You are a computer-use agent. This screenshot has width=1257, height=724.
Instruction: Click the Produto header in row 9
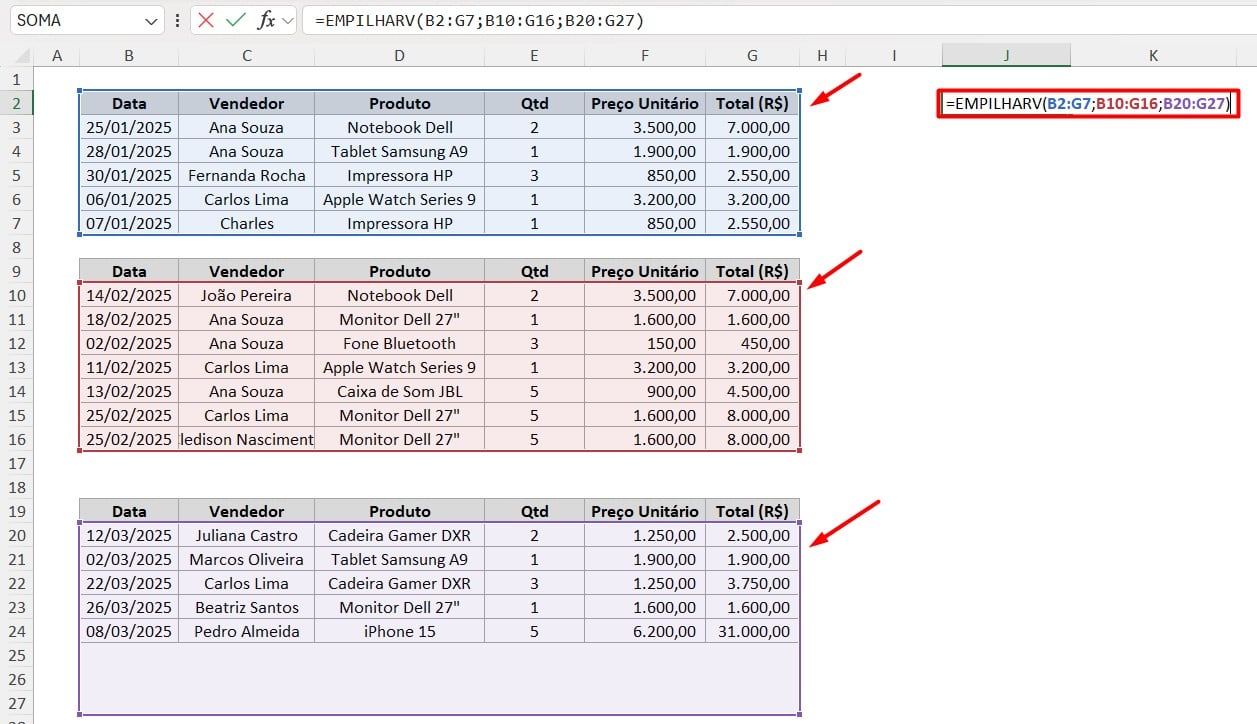click(399, 271)
